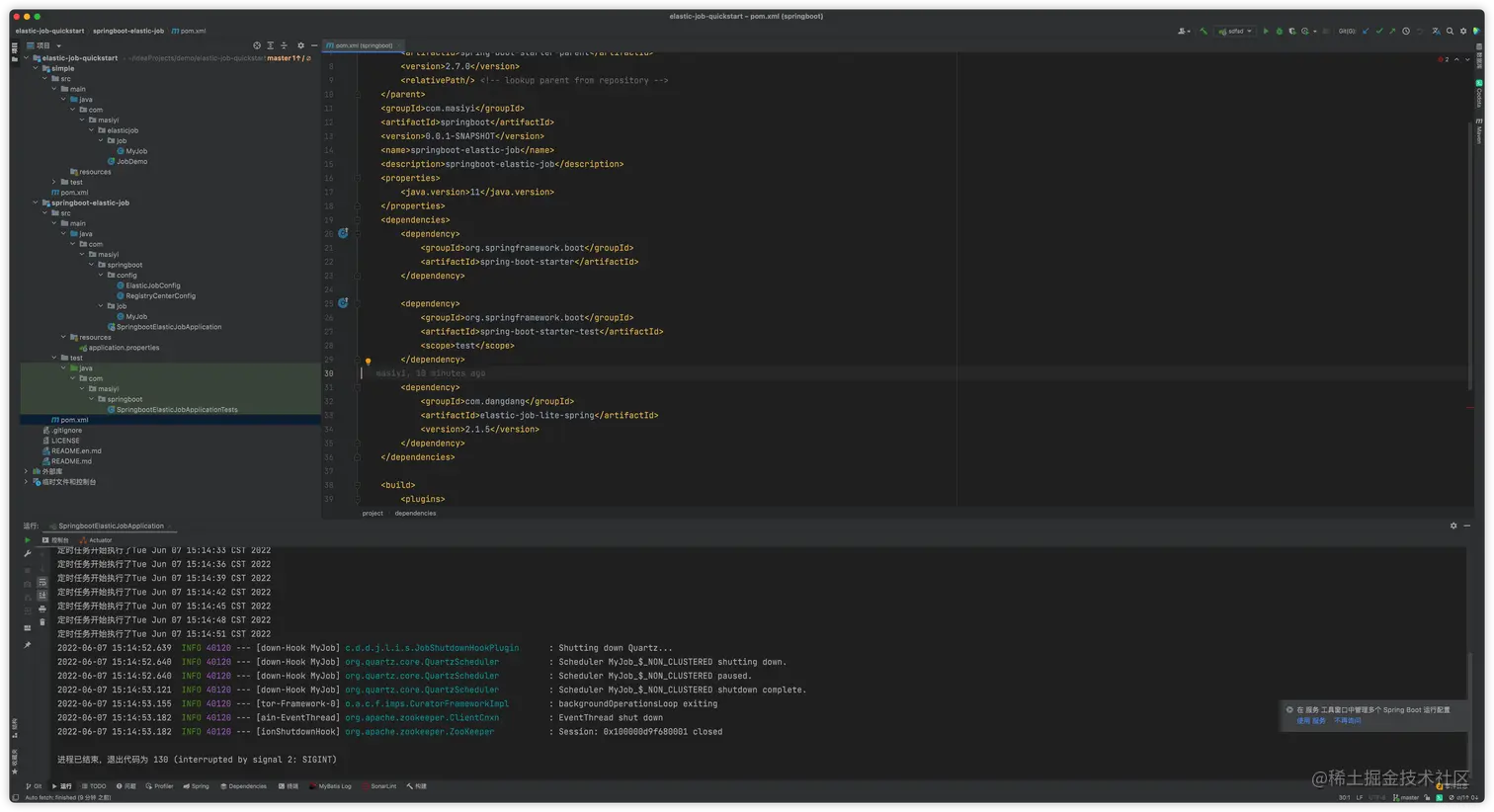Open profiler run options dropdown arrow
Screen dimensions: 1494x812
(1315, 32)
